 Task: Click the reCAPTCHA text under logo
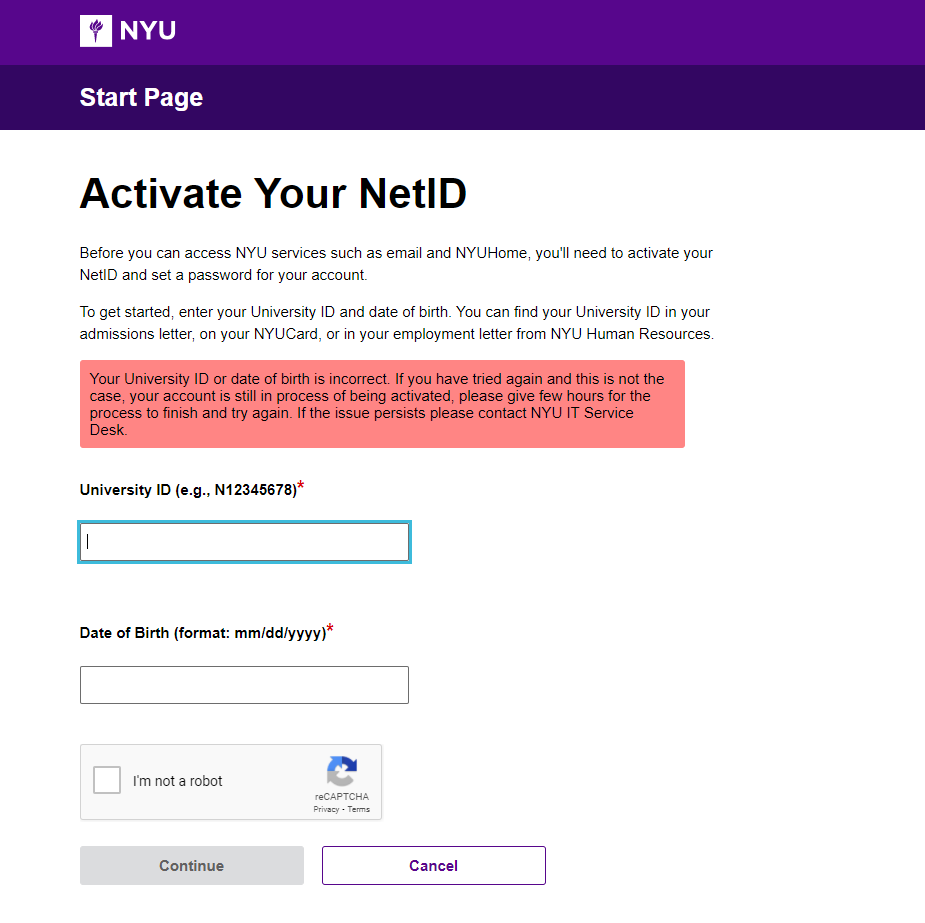click(x=342, y=796)
